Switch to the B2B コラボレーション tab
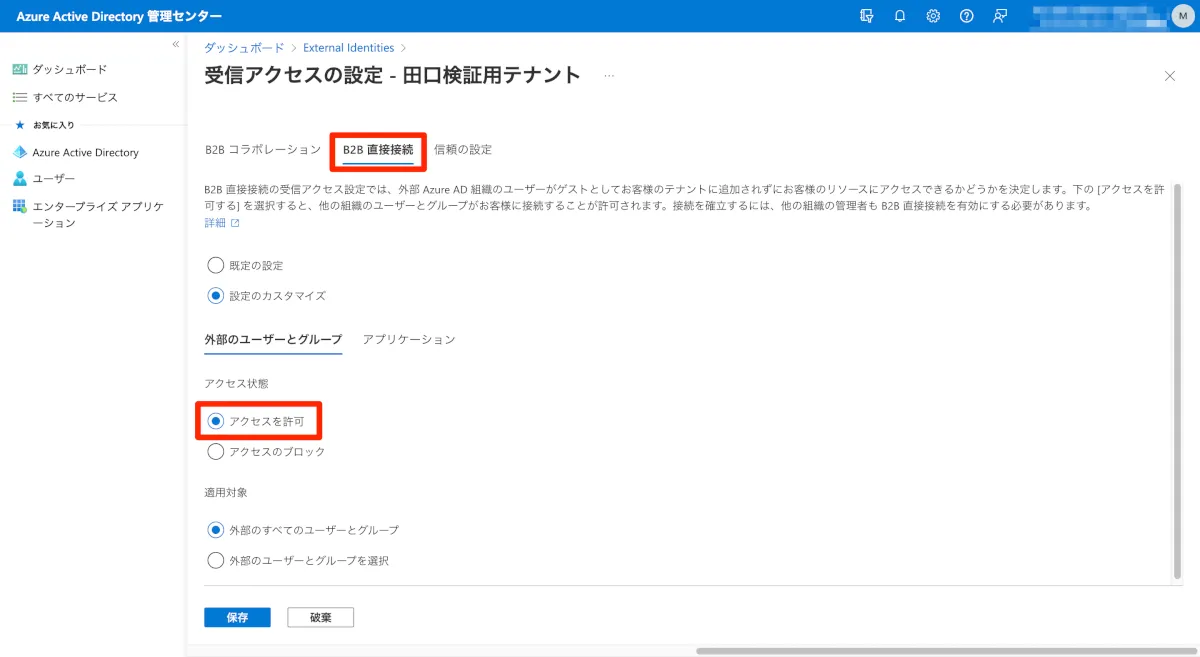 coord(263,150)
